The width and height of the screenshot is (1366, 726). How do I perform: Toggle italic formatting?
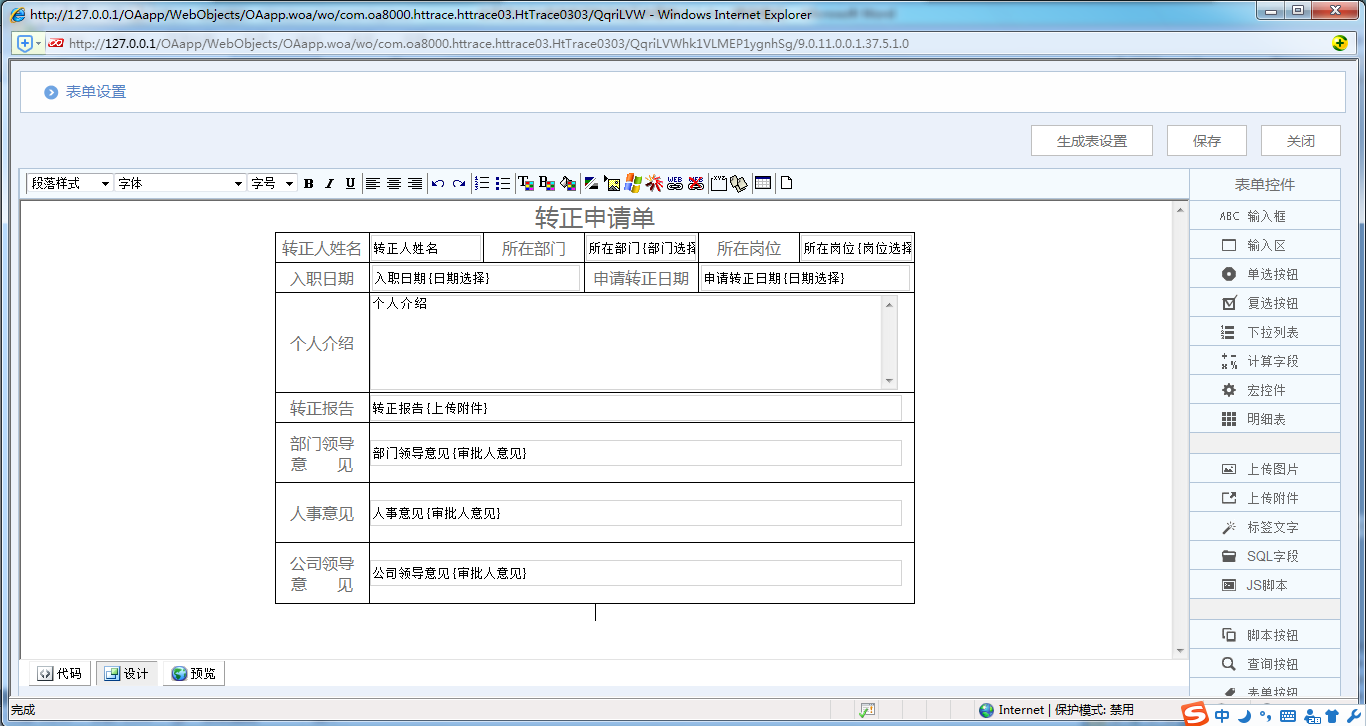tap(329, 184)
